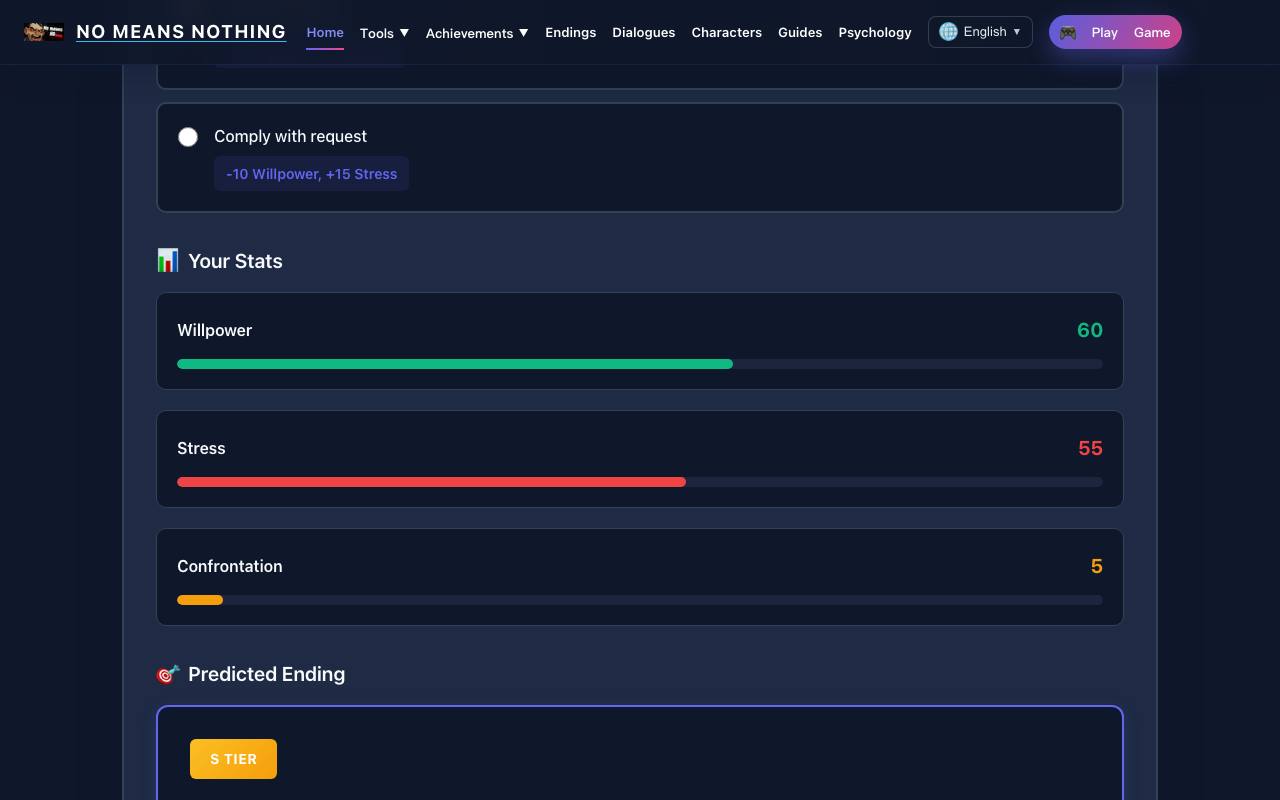Open the Guides page
This screenshot has height=800, width=1280.
[800, 32]
